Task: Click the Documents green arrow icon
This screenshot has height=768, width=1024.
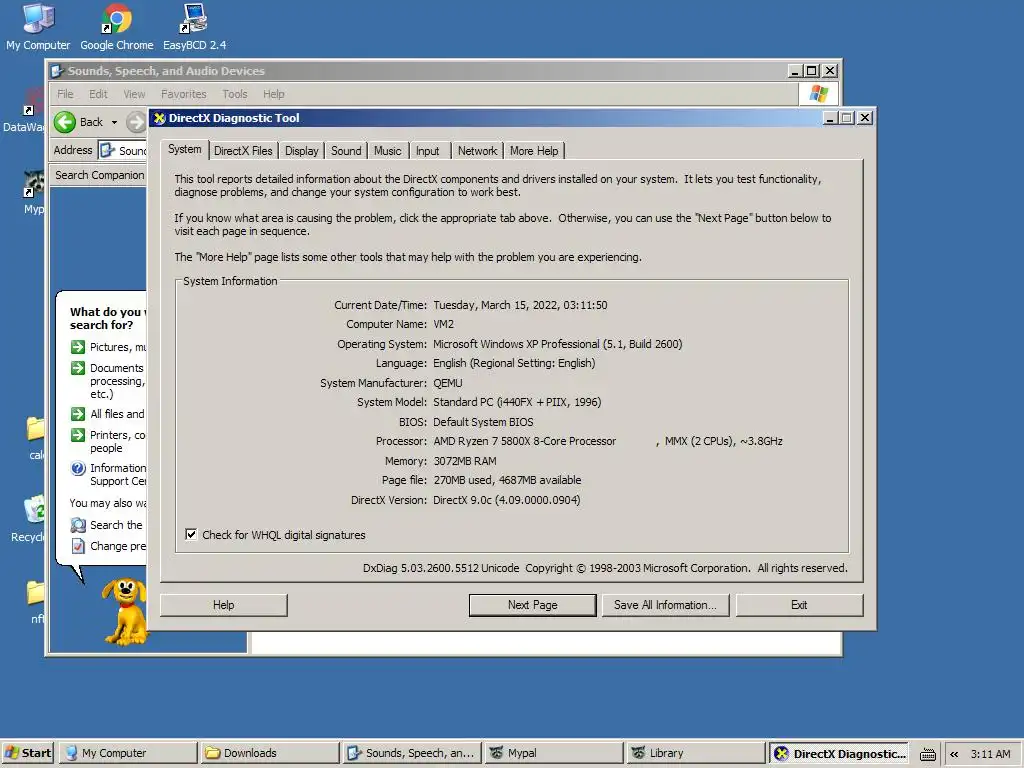Action: (78, 368)
